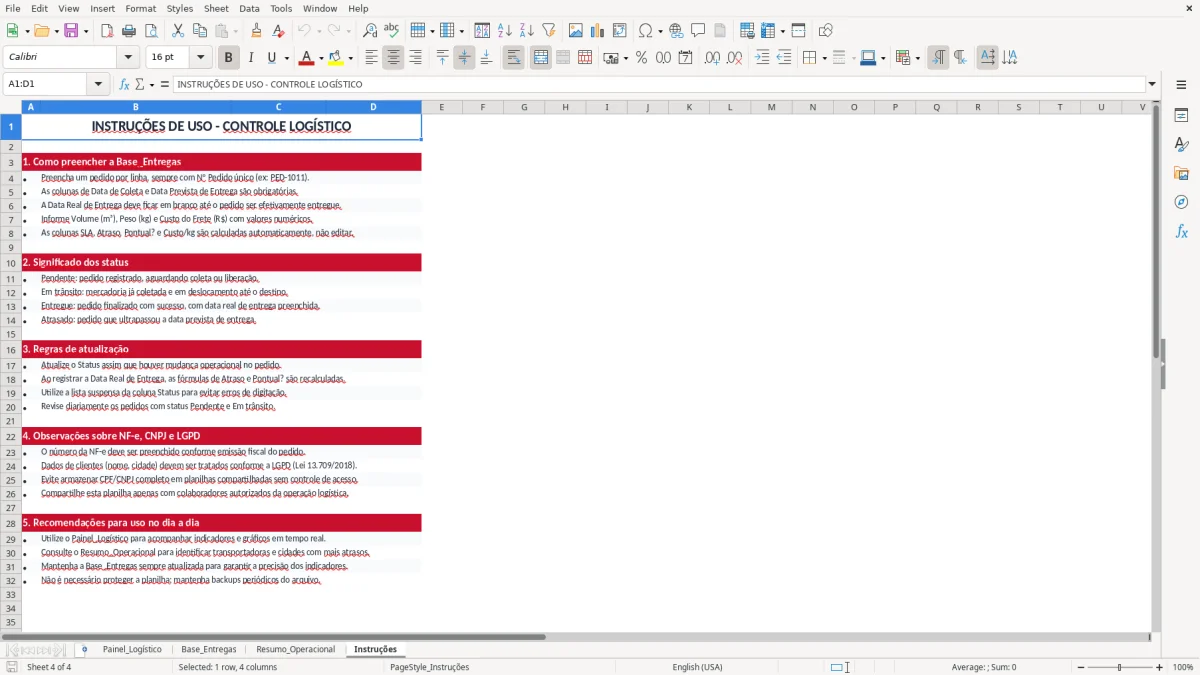
Task: Open Borders dropdown arrow
Action: [824, 58]
